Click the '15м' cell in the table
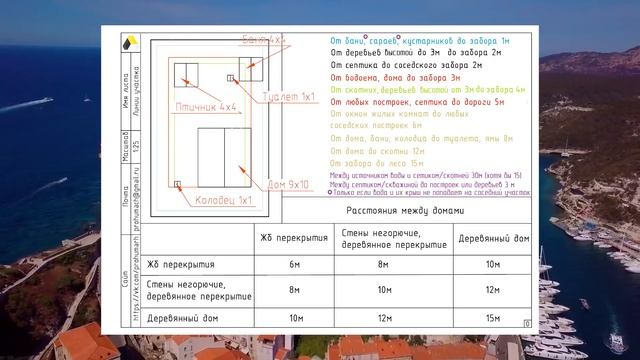The image size is (640, 360). pos(493,318)
